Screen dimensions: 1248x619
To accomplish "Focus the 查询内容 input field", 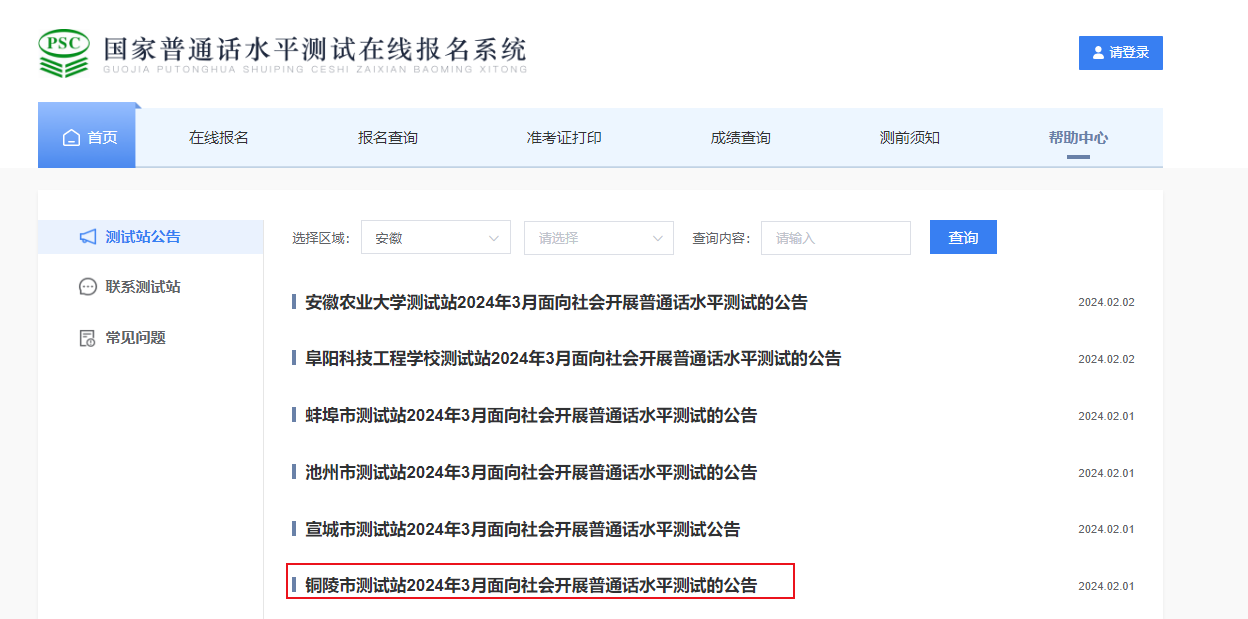I will coord(836,238).
